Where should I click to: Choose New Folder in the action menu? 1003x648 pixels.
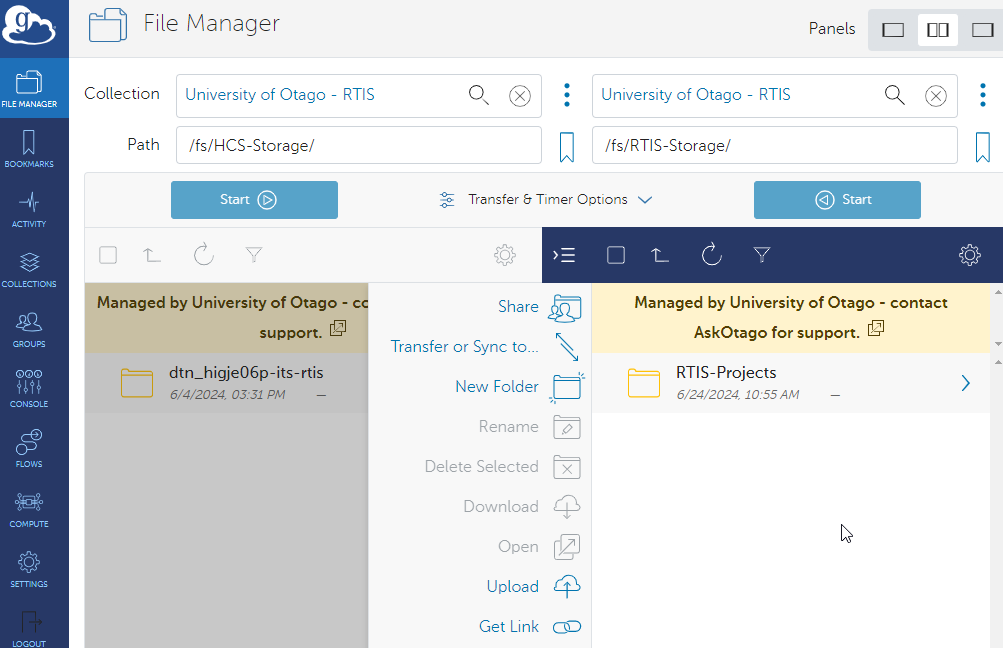497,387
